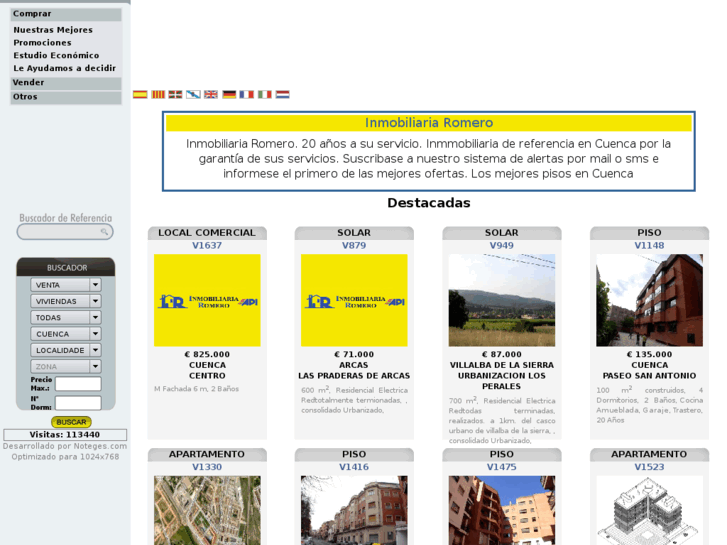Open the V1637 Local Comercial logo image
The width and height of the screenshot is (727, 545).
pos(207,300)
